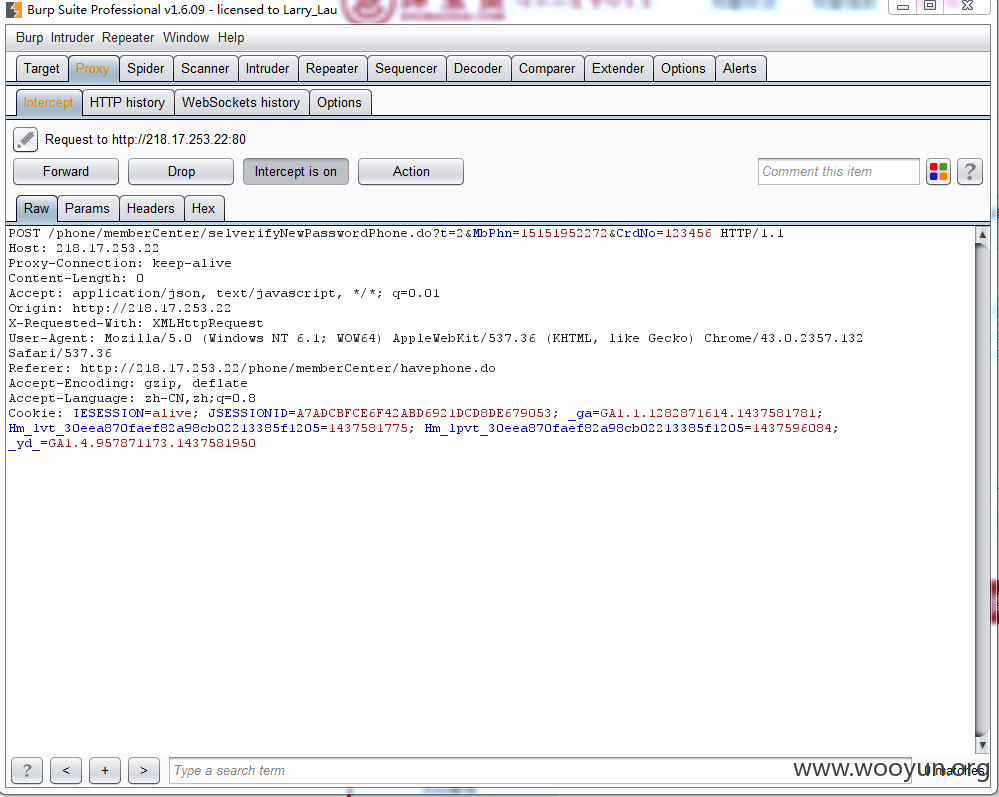The height and width of the screenshot is (797, 999).
Task: Switch to the Params view tab
Action: point(87,208)
